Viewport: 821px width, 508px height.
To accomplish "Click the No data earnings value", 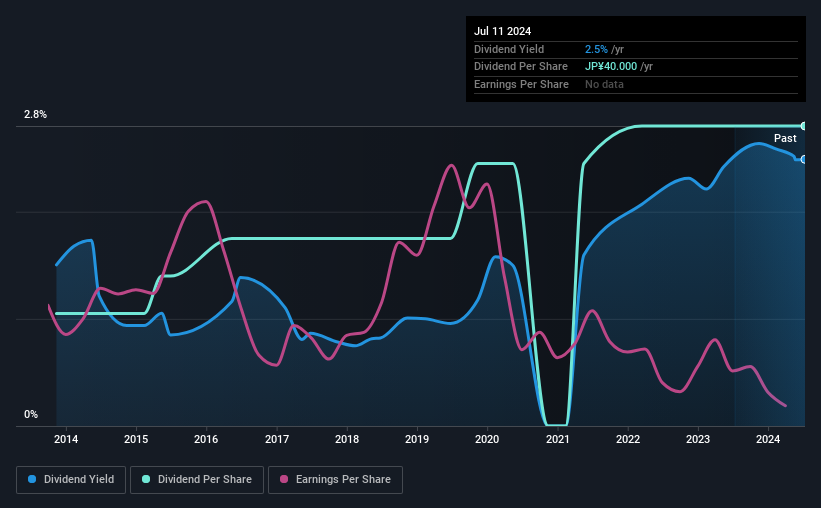I will click(x=604, y=84).
